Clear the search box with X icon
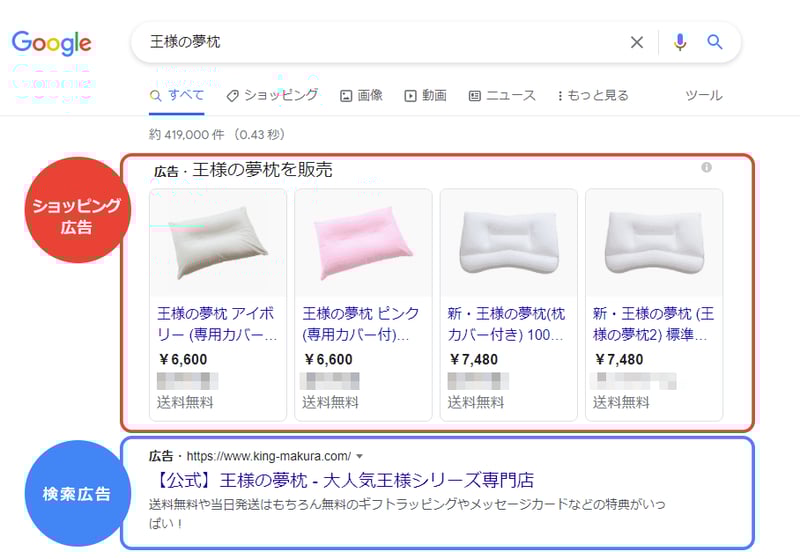The image size is (800, 559). coord(637,42)
